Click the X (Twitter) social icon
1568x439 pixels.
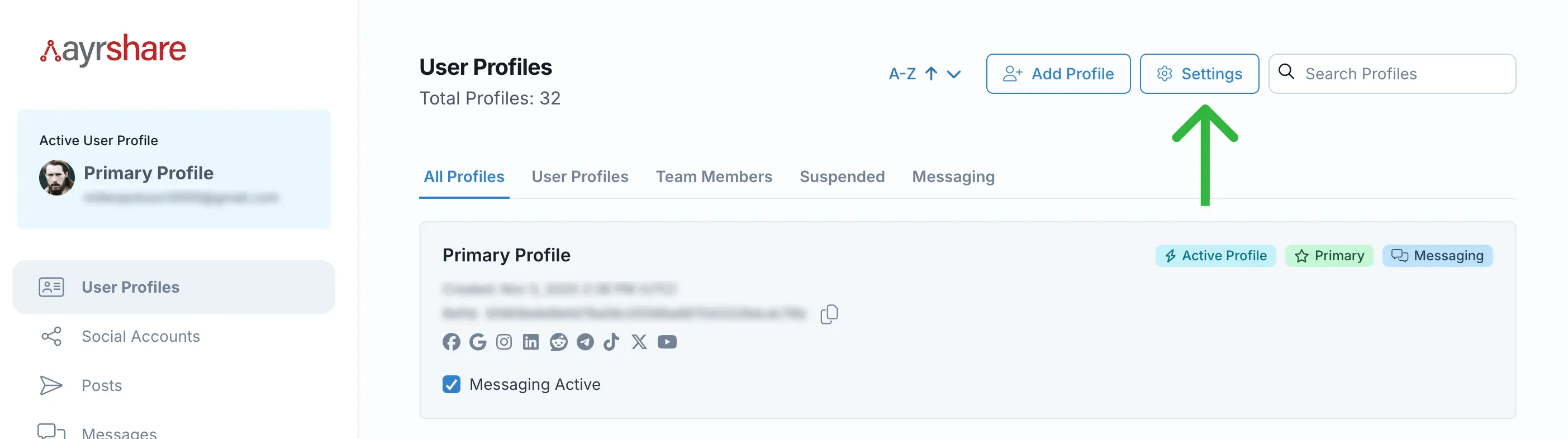[x=639, y=342]
